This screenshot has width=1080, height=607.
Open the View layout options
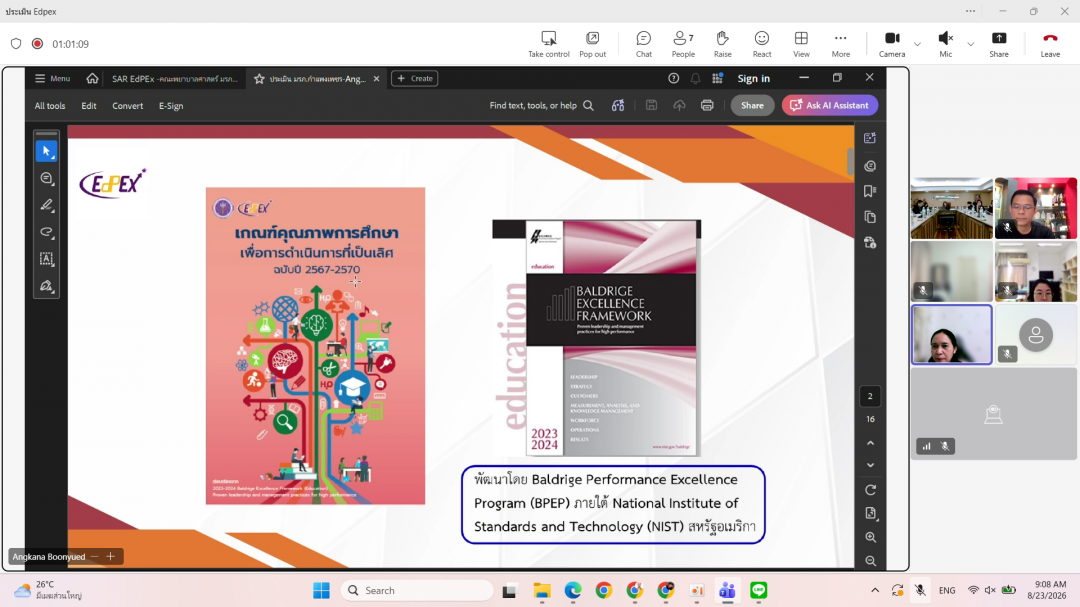pyautogui.click(x=801, y=44)
